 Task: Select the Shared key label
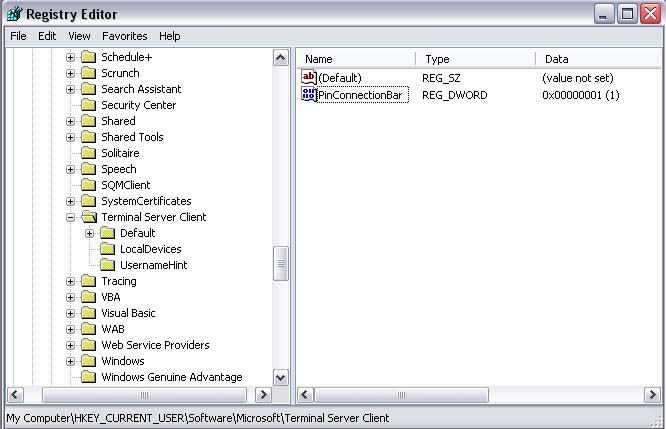[118, 121]
